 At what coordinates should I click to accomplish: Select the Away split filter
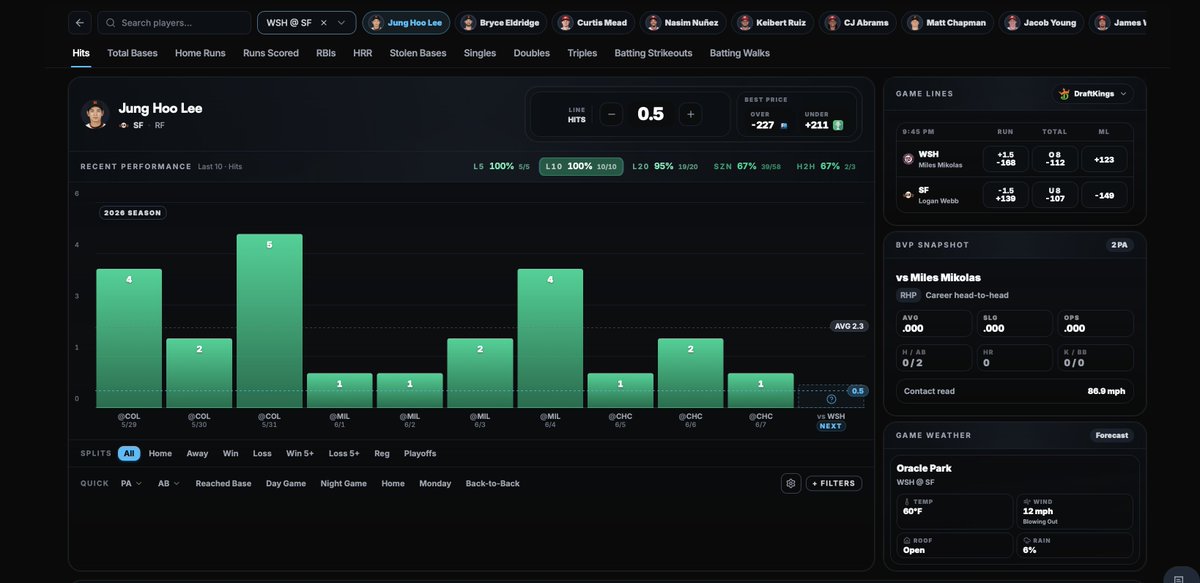pos(197,453)
